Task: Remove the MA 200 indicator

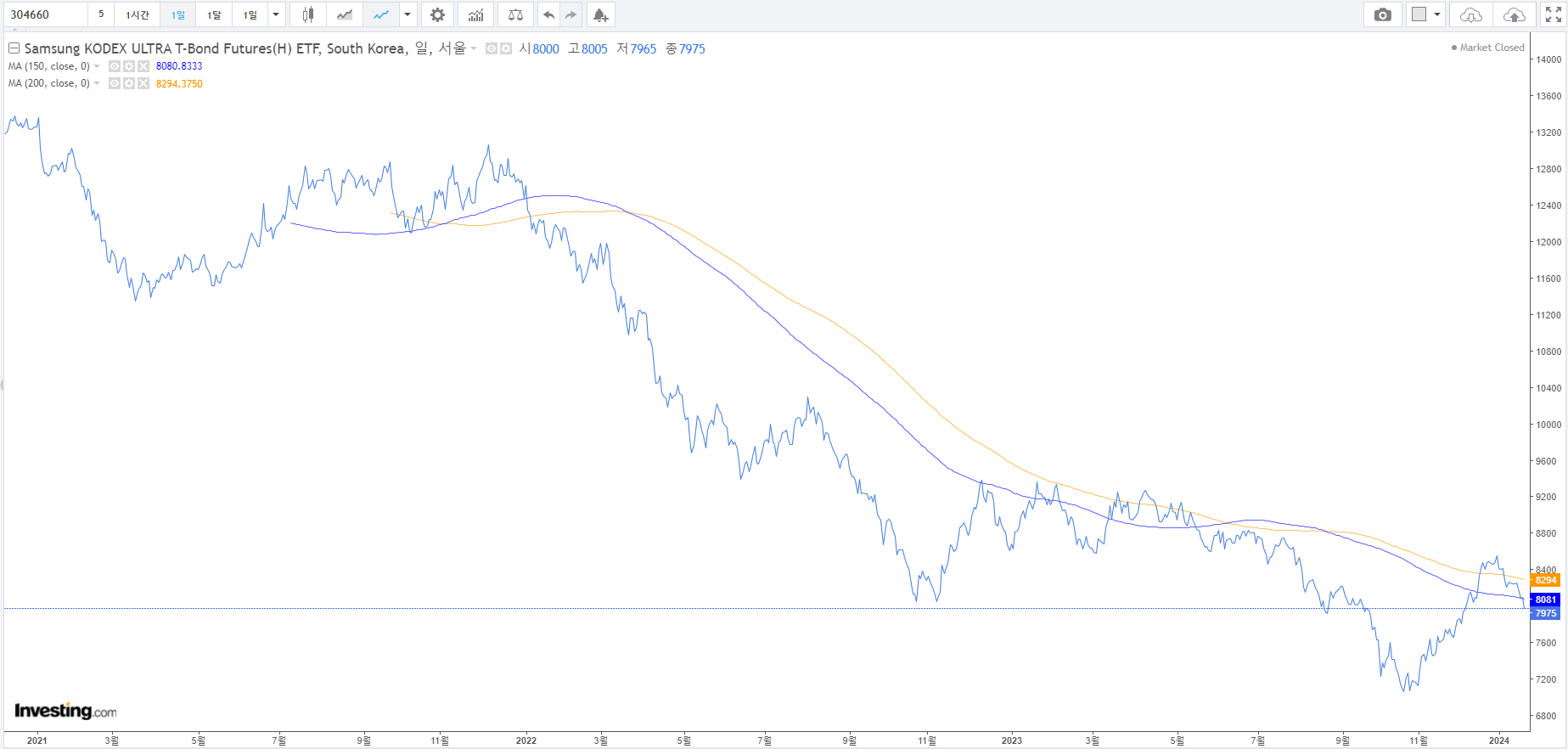Action: pyautogui.click(x=143, y=83)
